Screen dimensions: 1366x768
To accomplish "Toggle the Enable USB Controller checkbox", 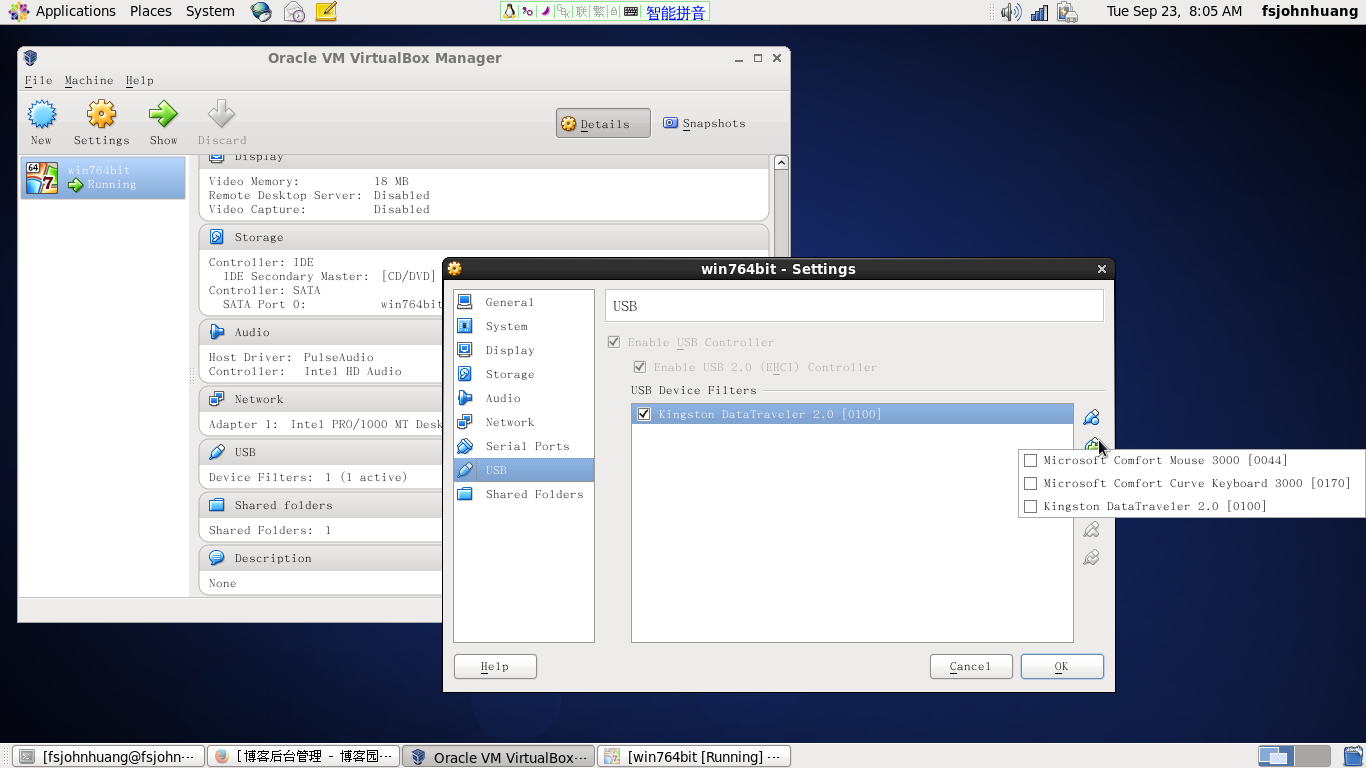I will coord(614,342).
